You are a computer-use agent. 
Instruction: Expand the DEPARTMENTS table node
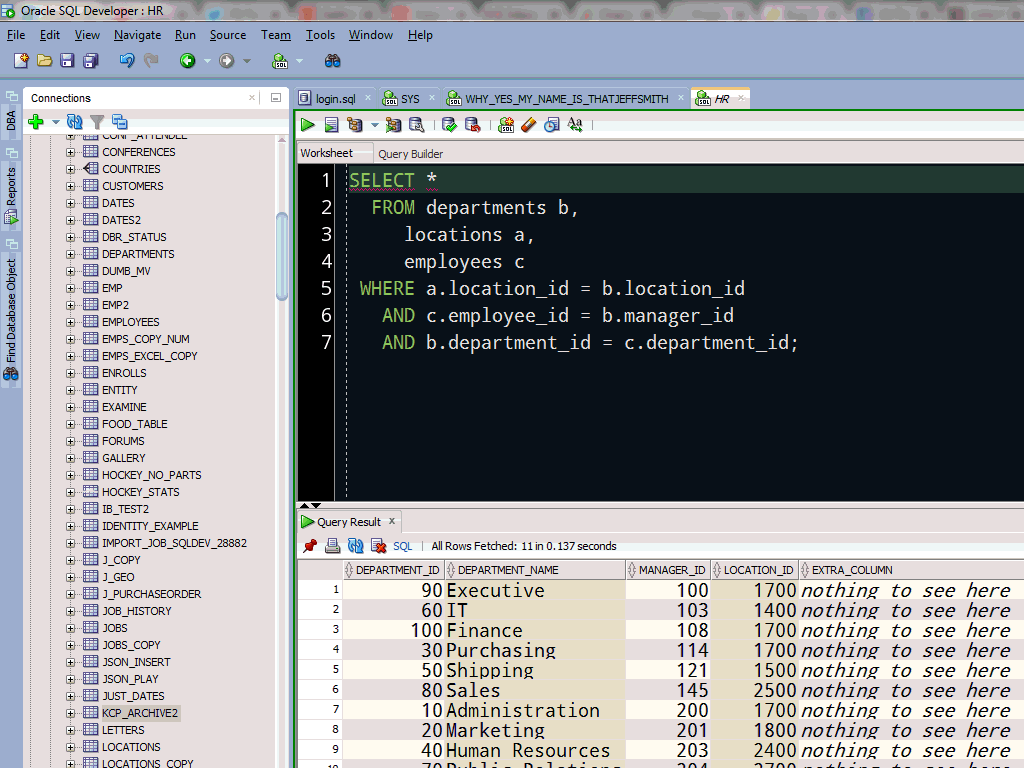coord(71,254)
